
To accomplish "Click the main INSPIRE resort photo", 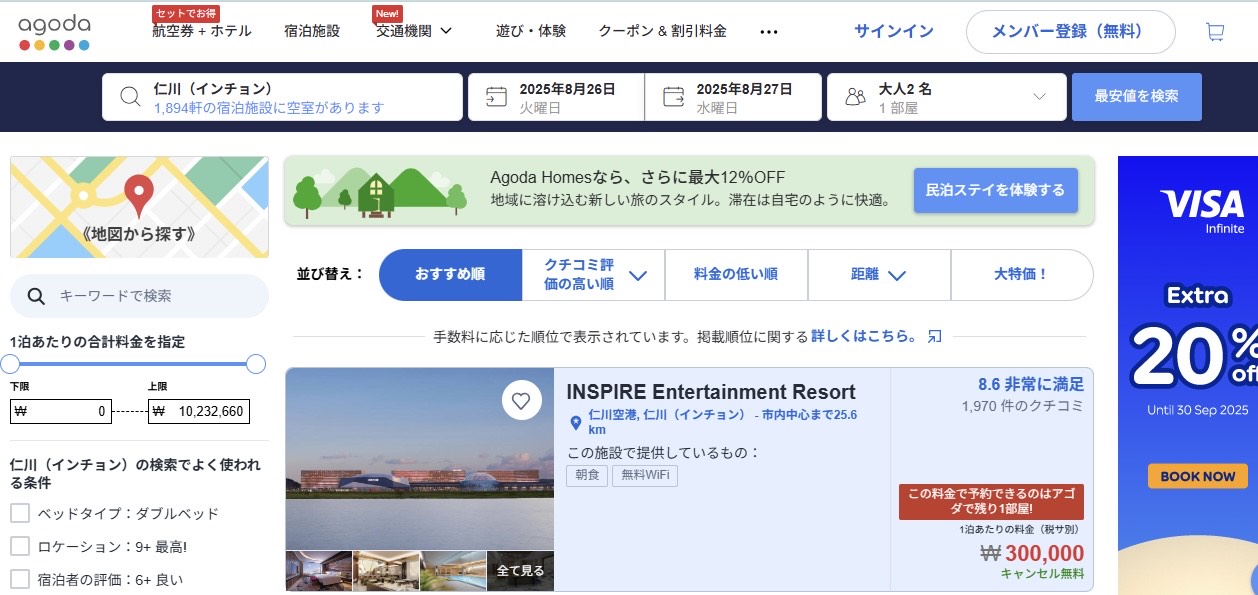I will (x=420, y=459).
